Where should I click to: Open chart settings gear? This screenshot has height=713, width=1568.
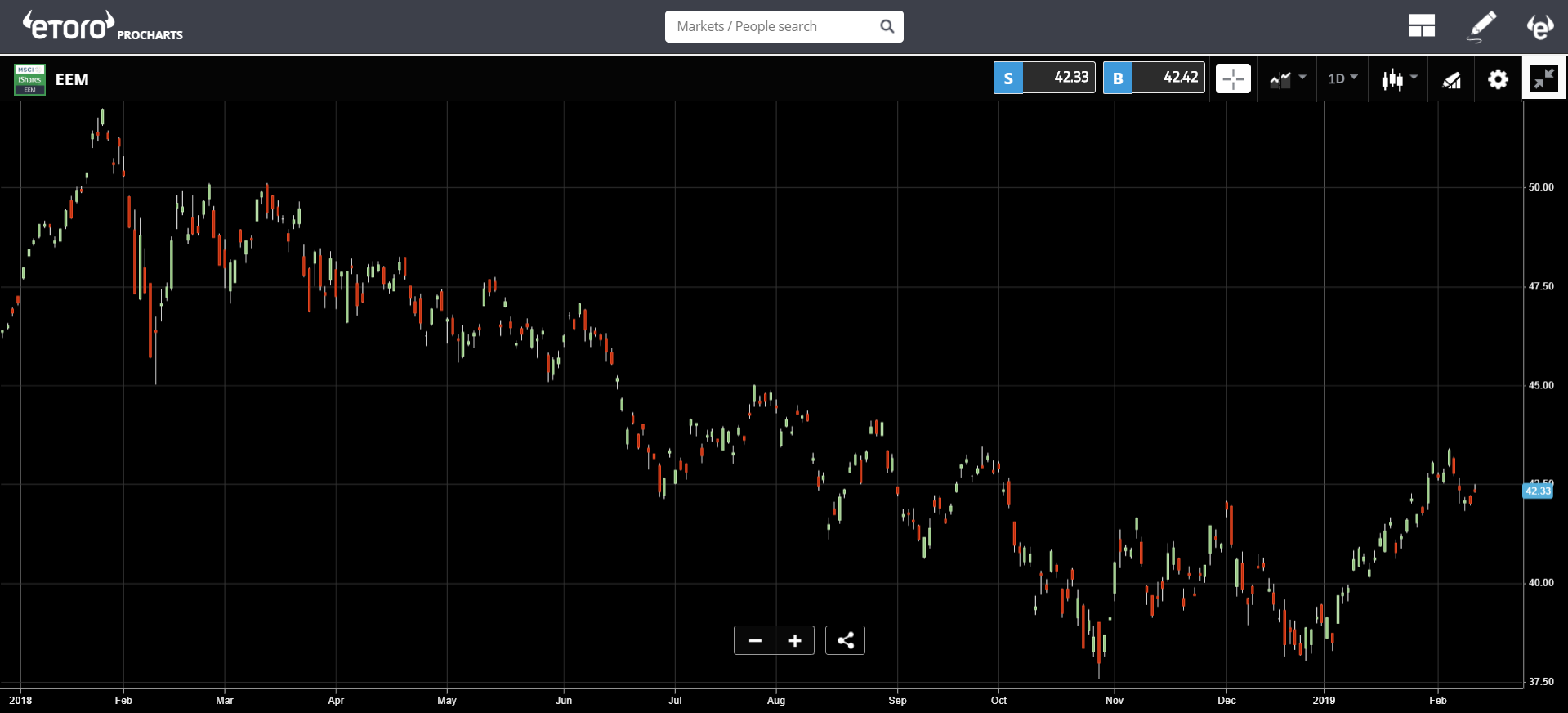(1498, 79)
